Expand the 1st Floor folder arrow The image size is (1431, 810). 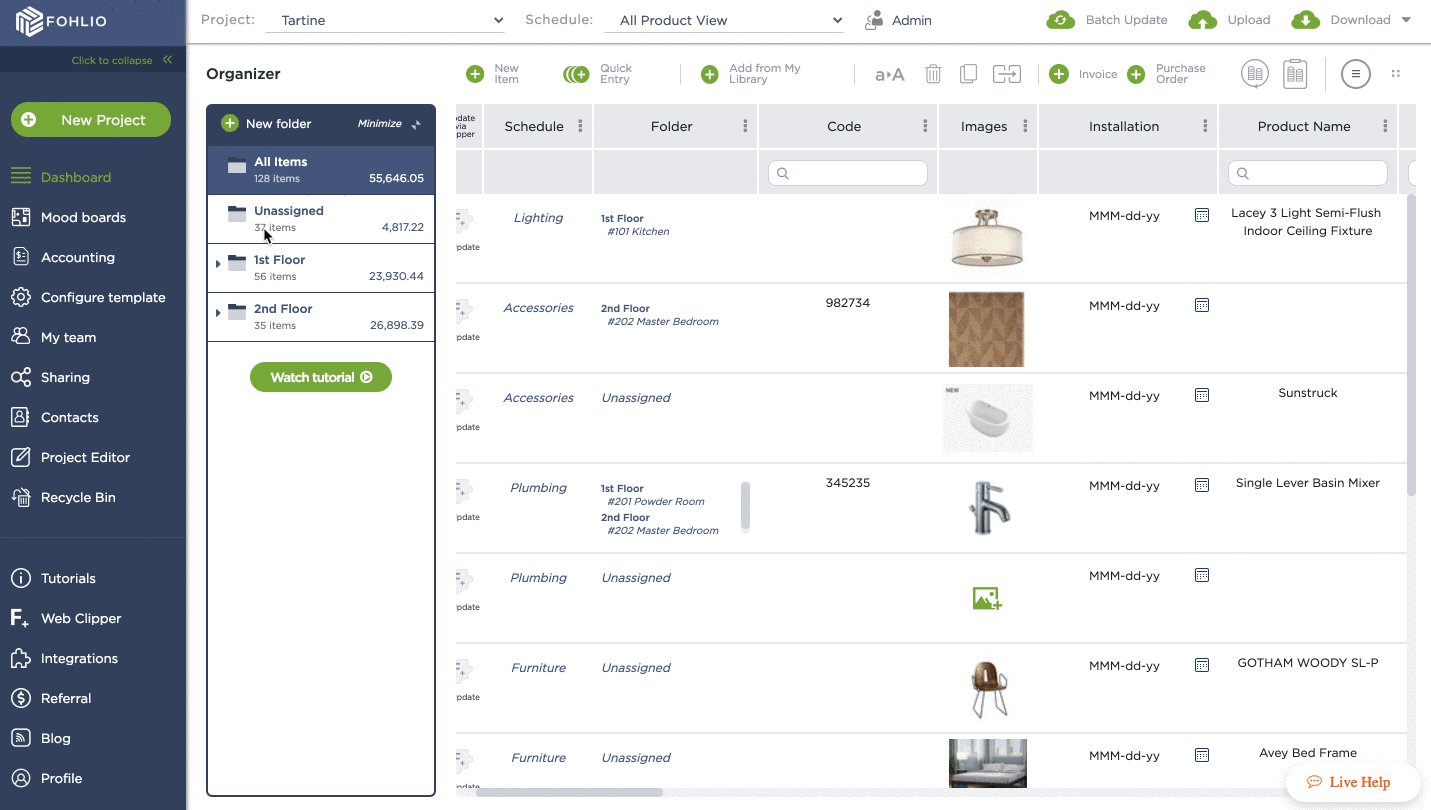tap(218, 264)
